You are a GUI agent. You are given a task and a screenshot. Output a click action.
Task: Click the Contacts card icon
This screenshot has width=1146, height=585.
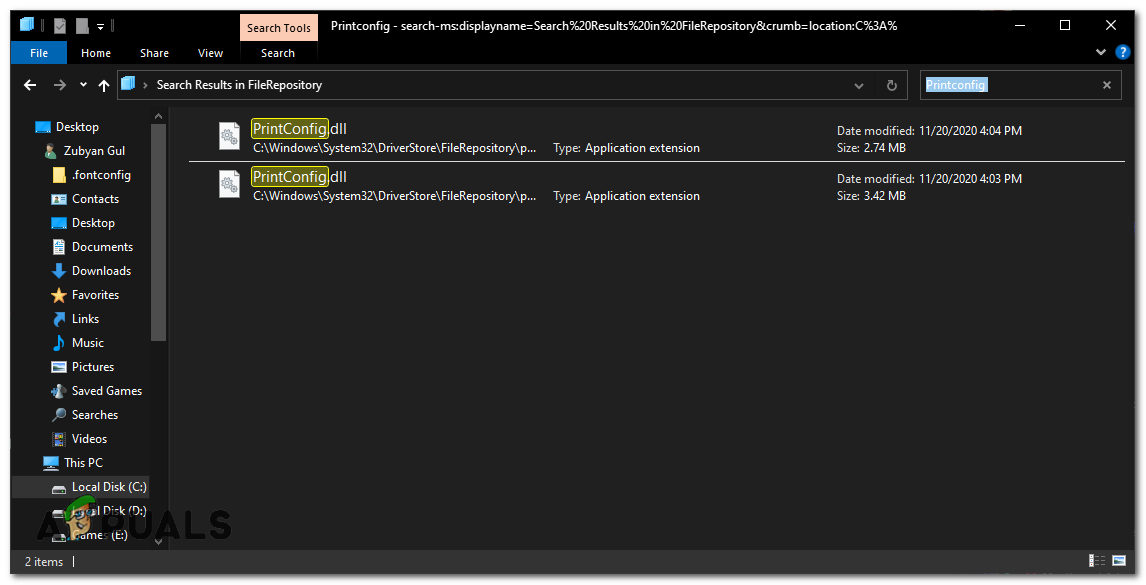[59, 199]
